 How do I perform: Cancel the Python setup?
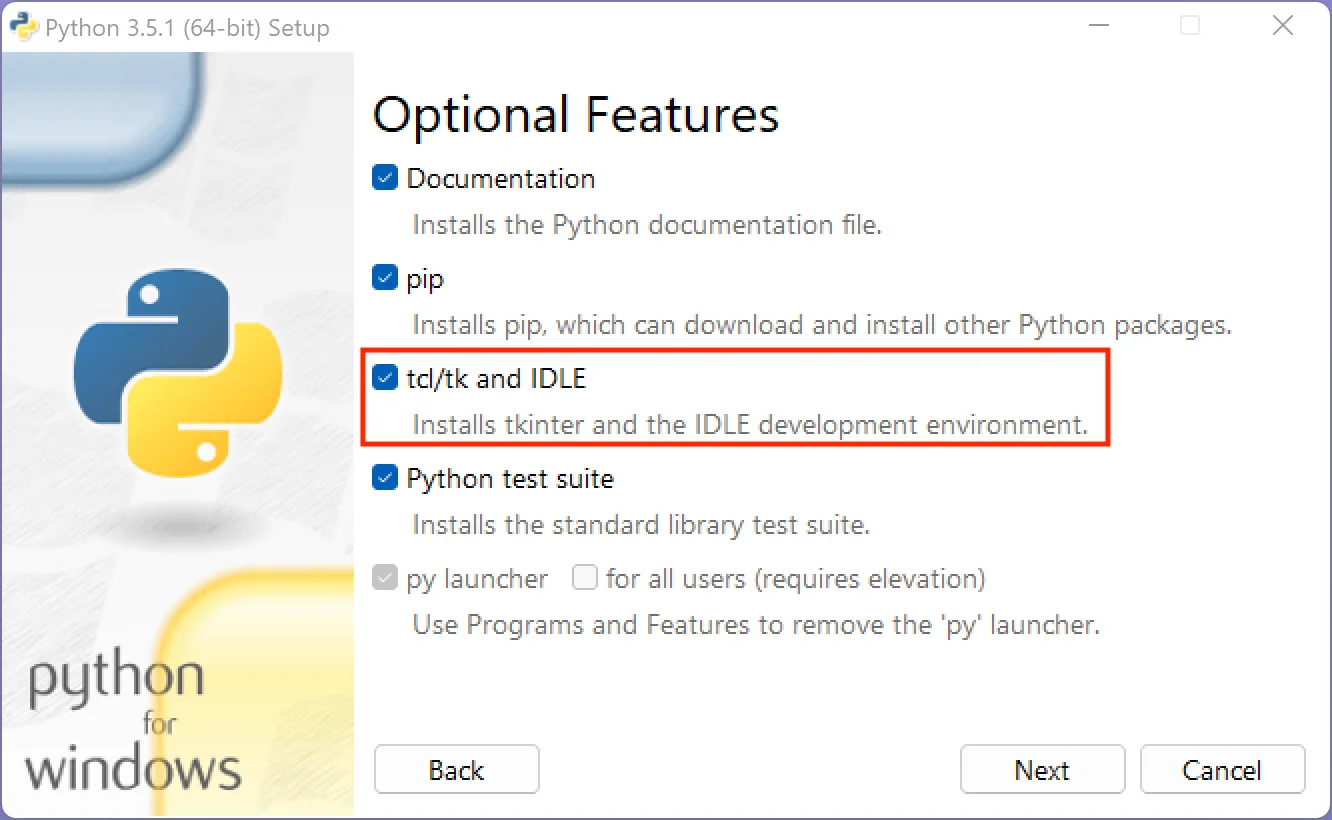(x=1222, y=769)
